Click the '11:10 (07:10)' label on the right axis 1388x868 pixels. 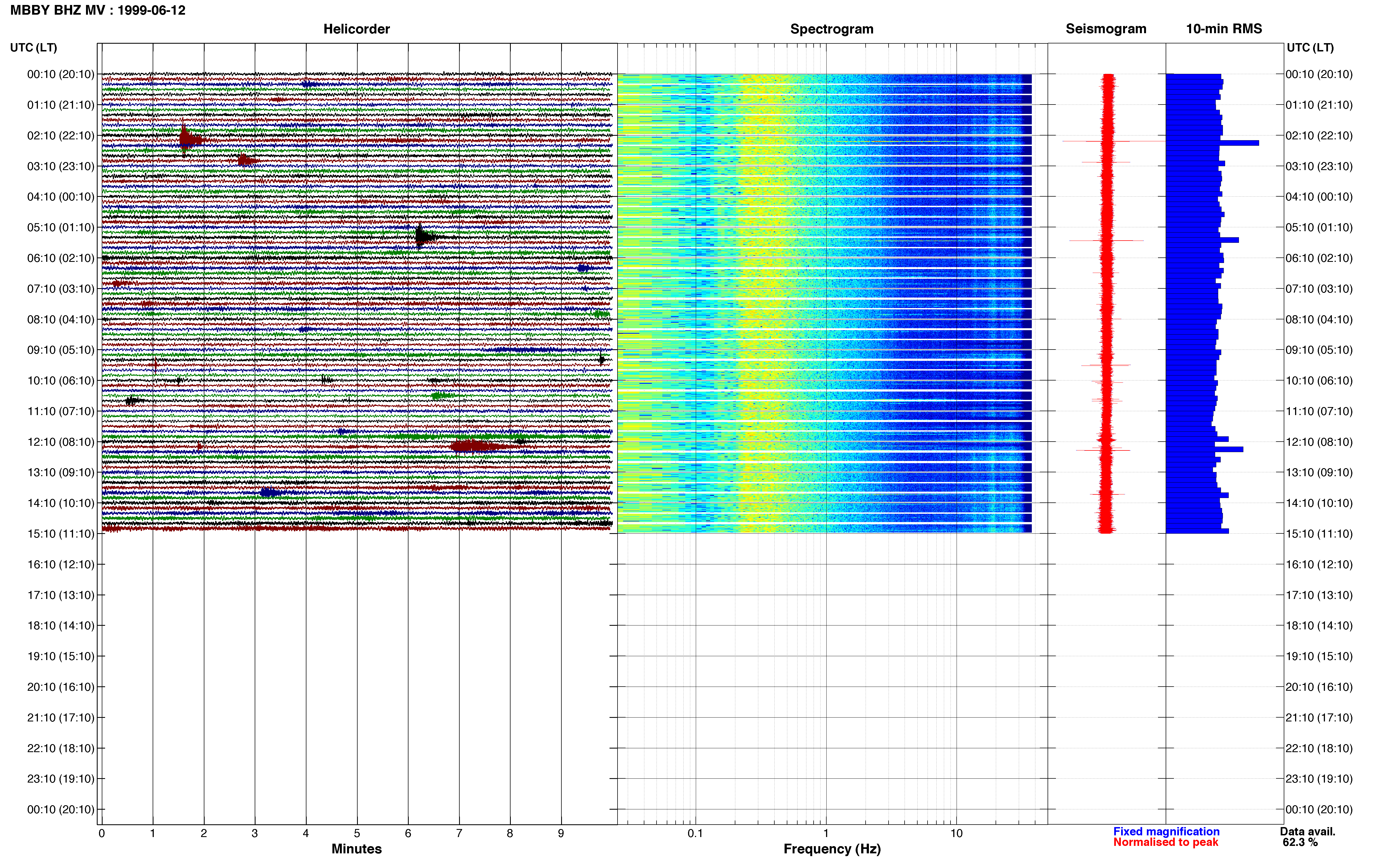[x=1319, y=412]
